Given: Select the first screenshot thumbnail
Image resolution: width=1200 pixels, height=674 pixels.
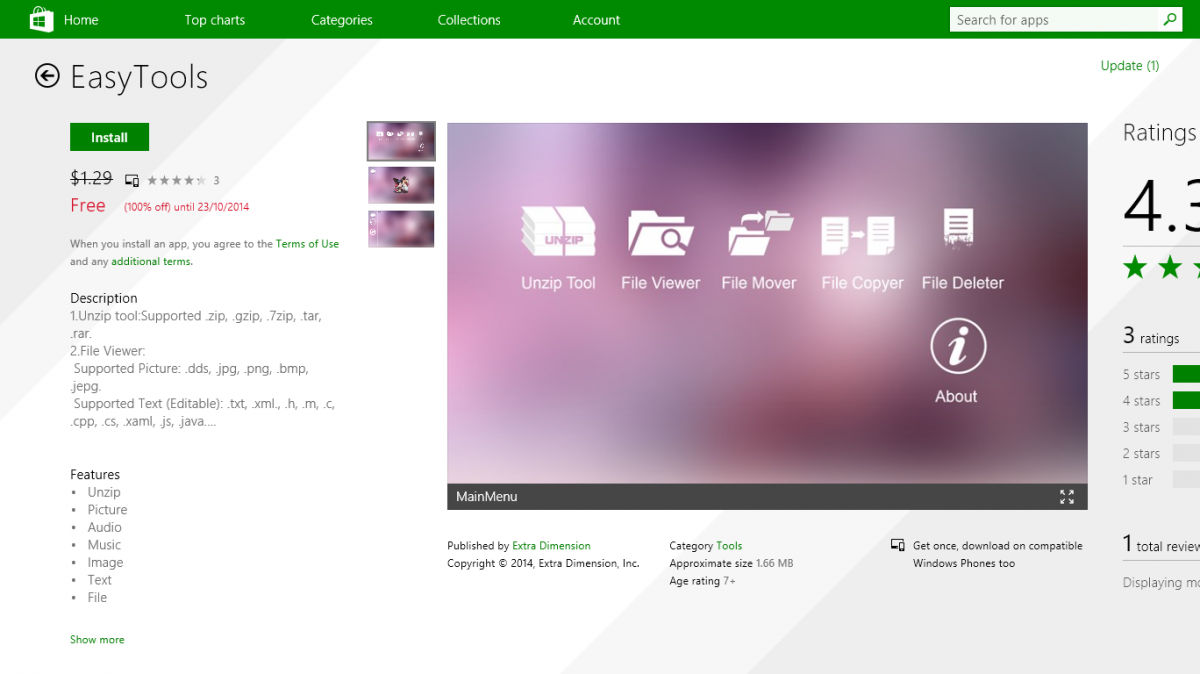Looking at the screenshot, I should 401,142.
